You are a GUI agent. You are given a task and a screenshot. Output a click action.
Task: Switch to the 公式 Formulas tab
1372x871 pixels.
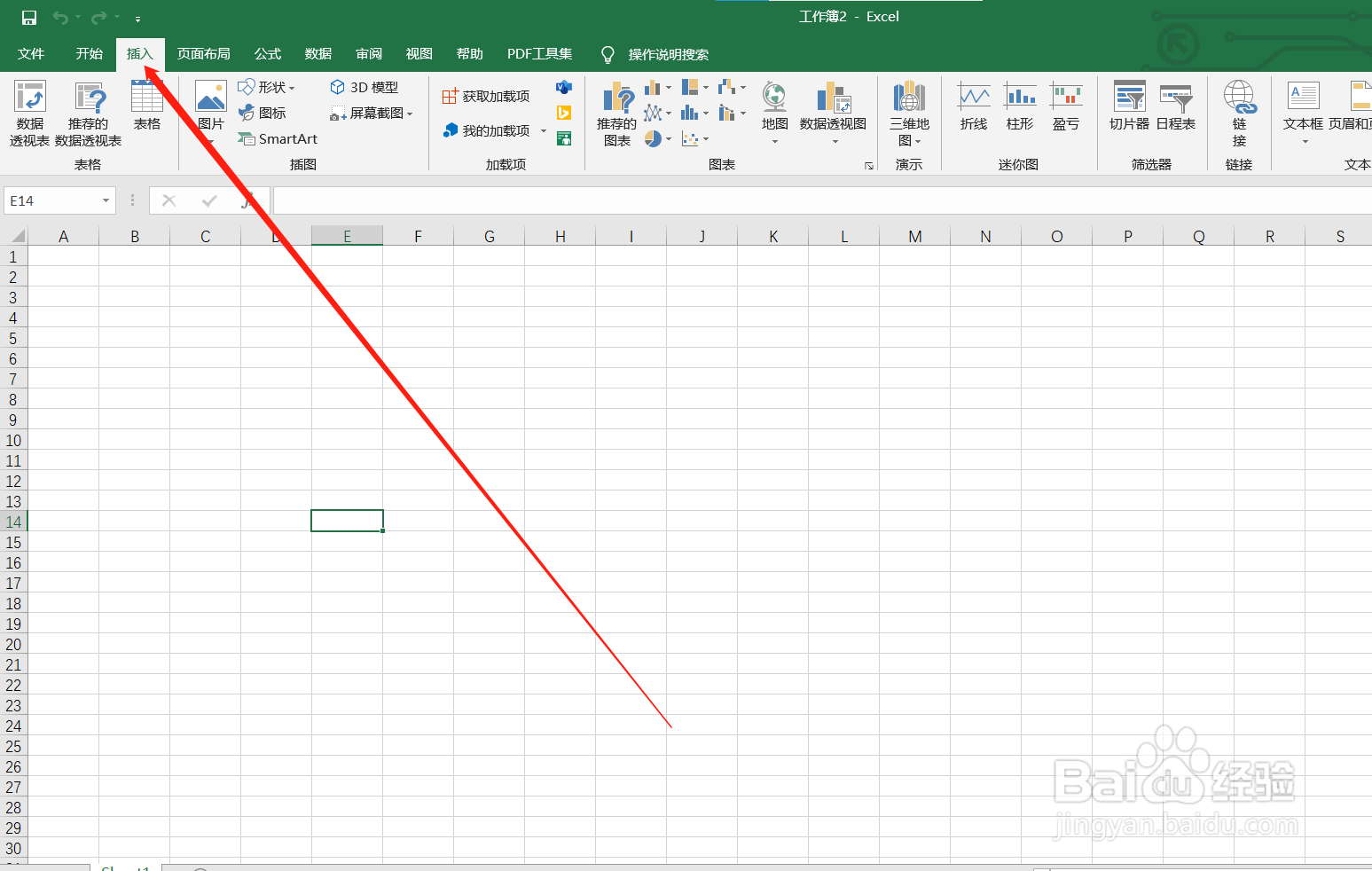[x=268, y=54]
